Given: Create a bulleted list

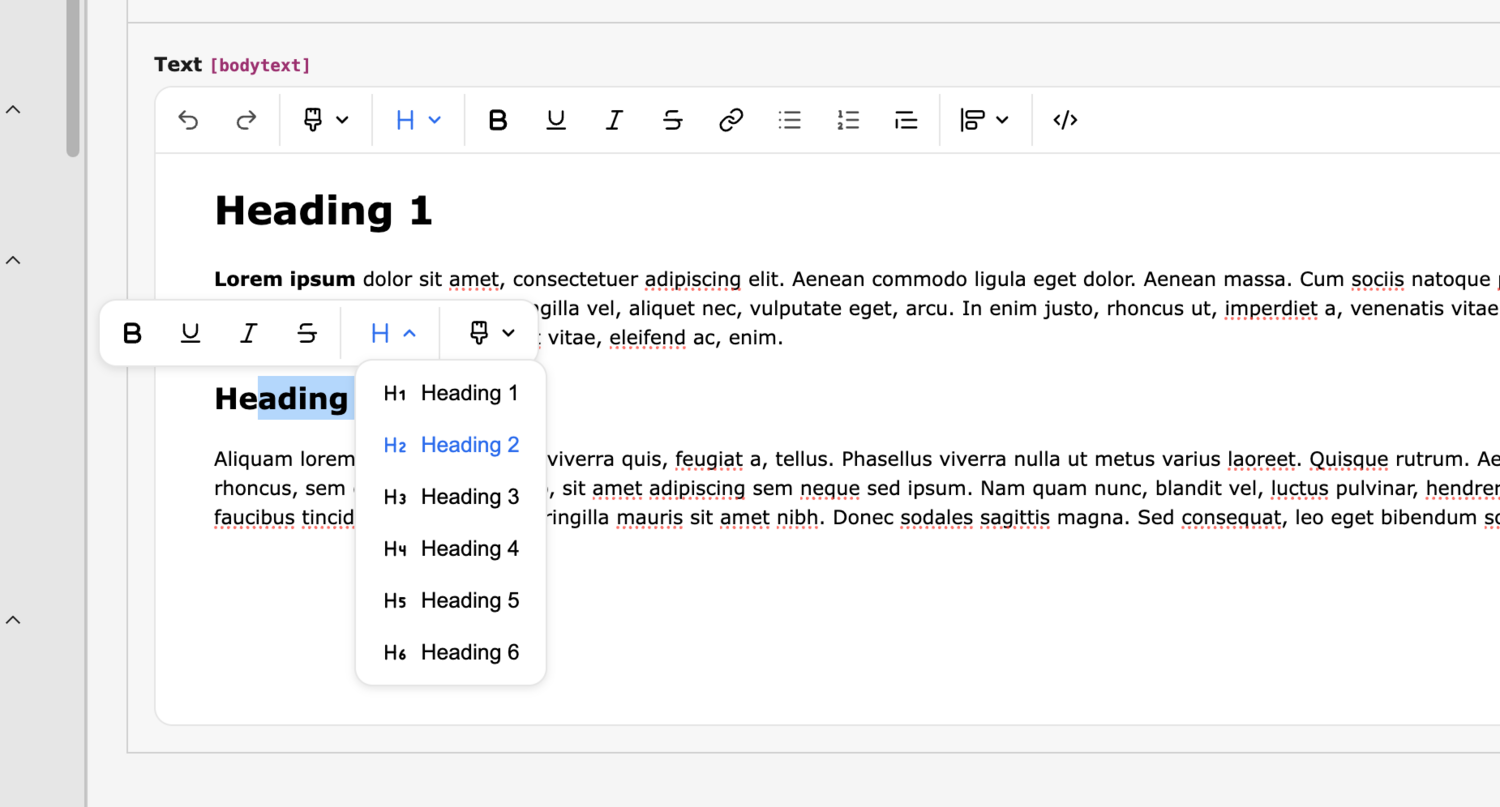Looking at the screenshot, I should [x=790, y=120].
